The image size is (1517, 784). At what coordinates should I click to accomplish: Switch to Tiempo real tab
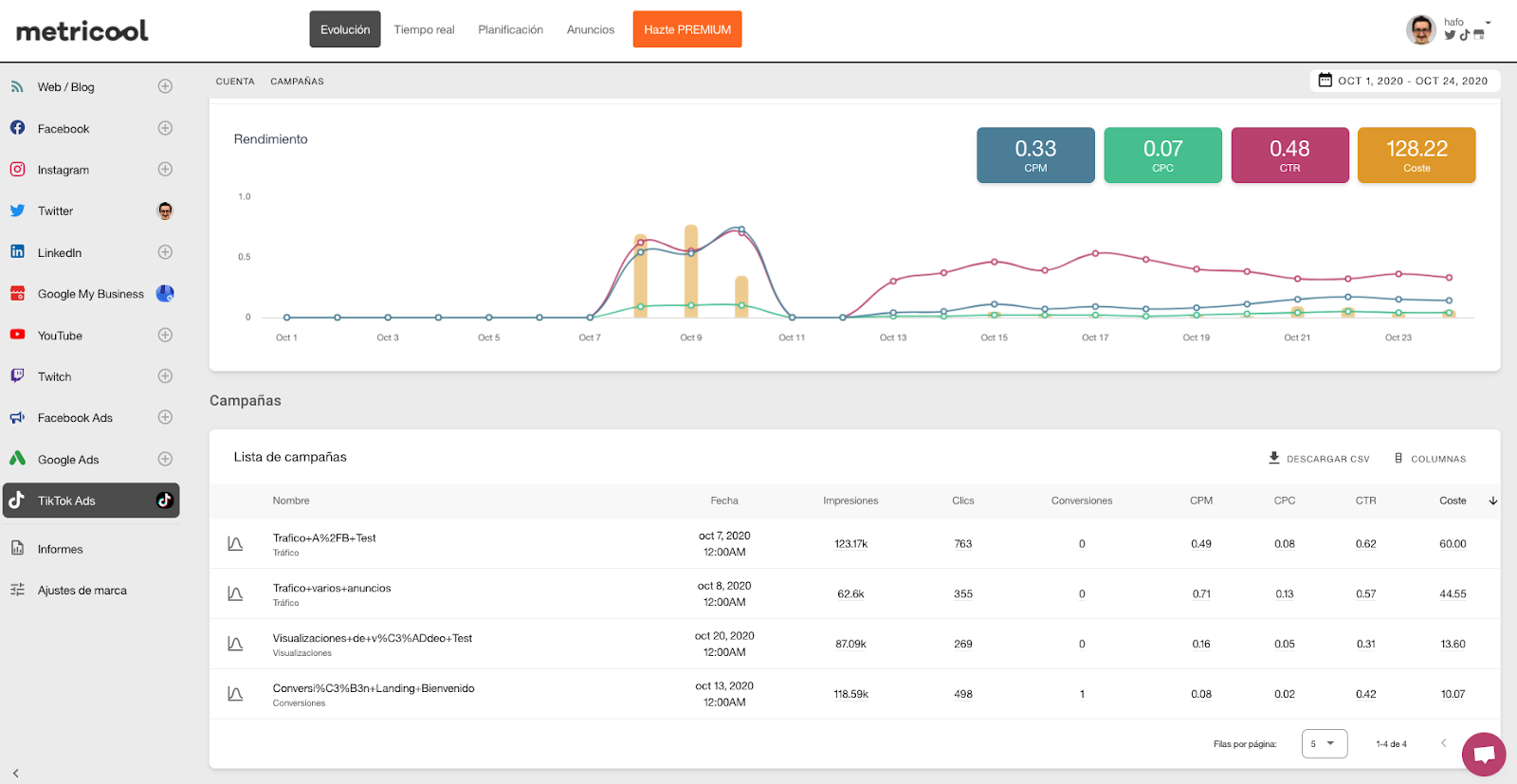(x=424, y=29)
